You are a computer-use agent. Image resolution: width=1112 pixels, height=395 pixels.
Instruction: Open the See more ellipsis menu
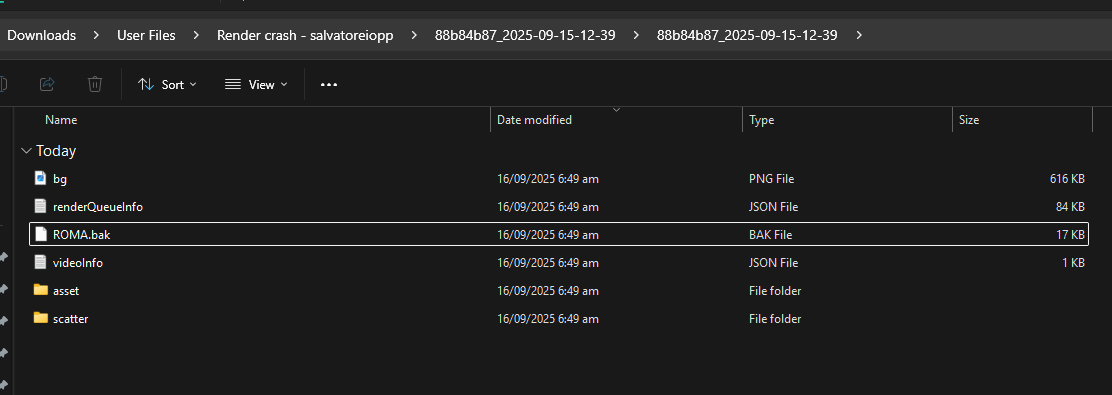(x=328, y=84)
